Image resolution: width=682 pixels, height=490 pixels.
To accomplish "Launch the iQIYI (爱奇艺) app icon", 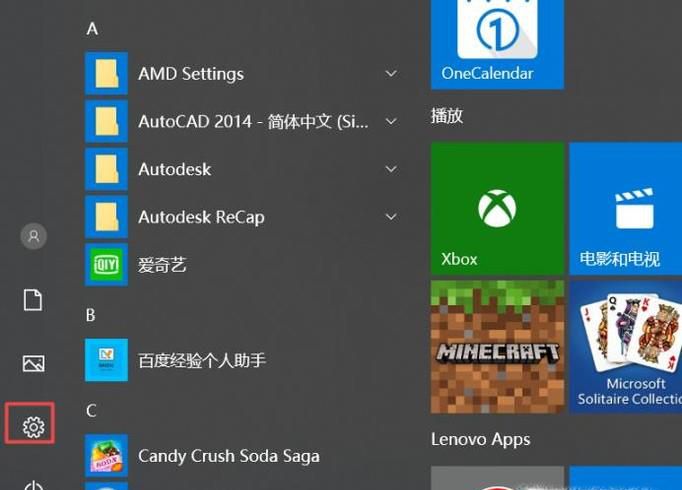I will click(106, 265).
